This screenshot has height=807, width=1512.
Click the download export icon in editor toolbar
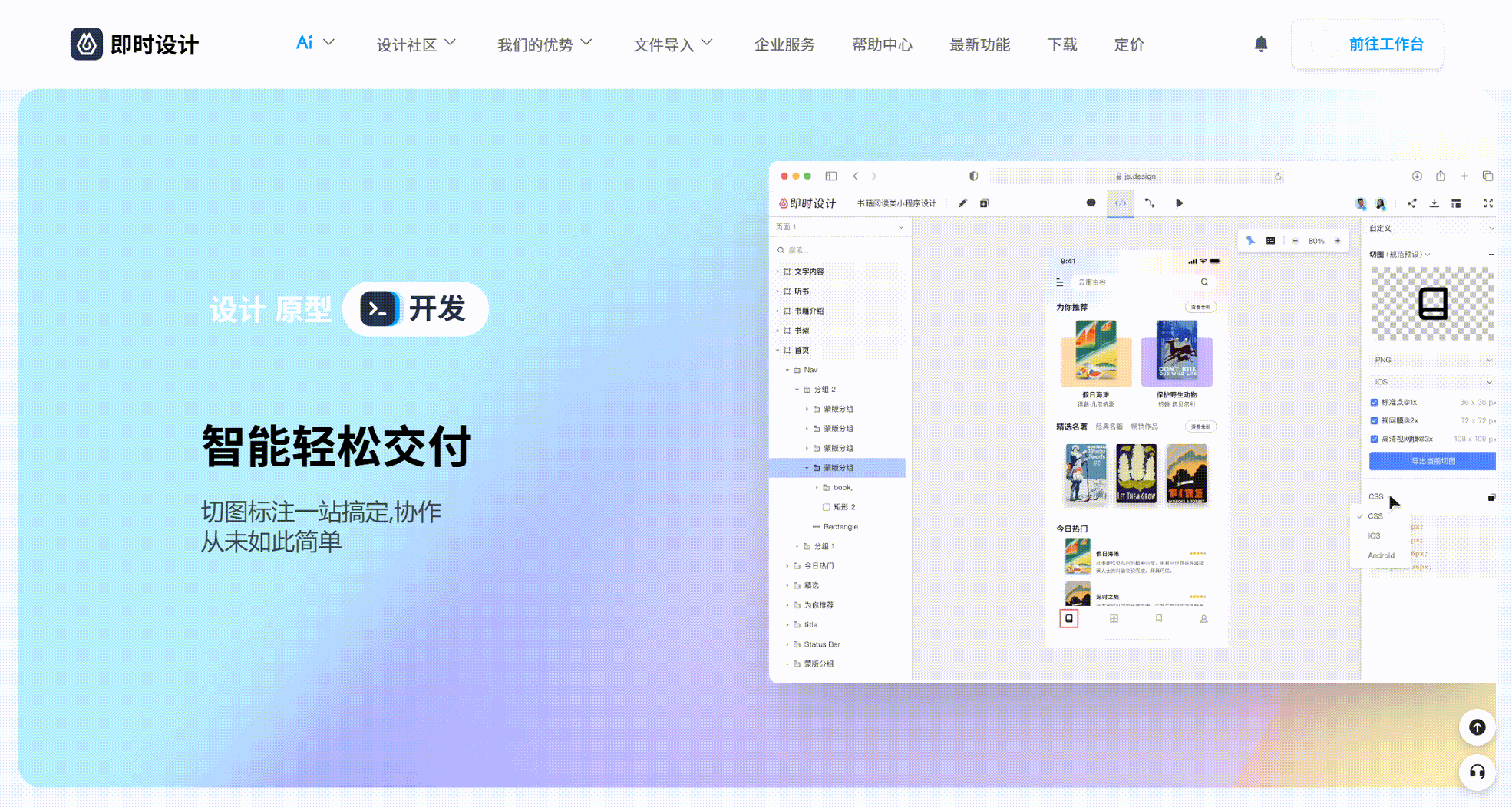1434,203
